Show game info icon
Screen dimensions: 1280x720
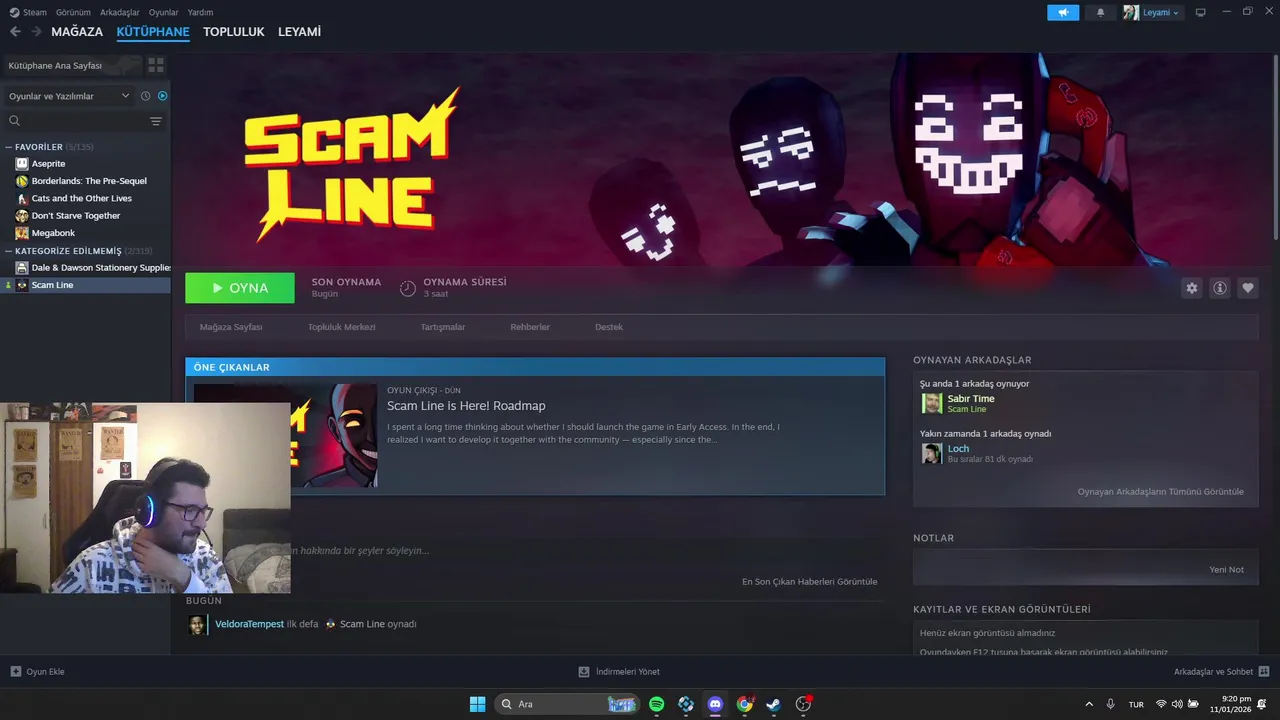point(1220,288)
